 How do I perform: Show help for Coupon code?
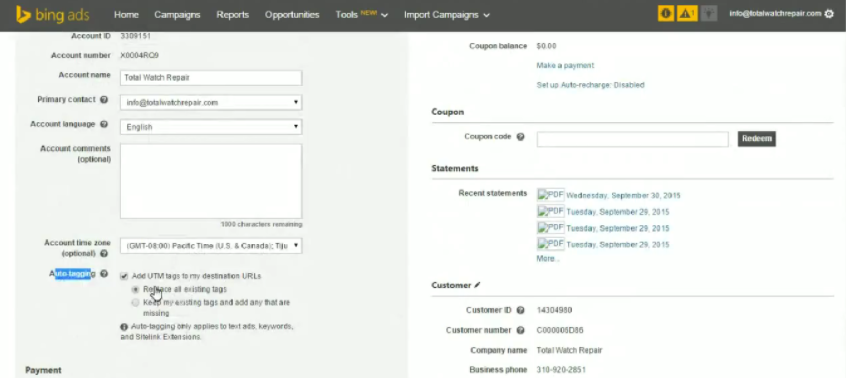pyautogui.click(x=521, y=137)
